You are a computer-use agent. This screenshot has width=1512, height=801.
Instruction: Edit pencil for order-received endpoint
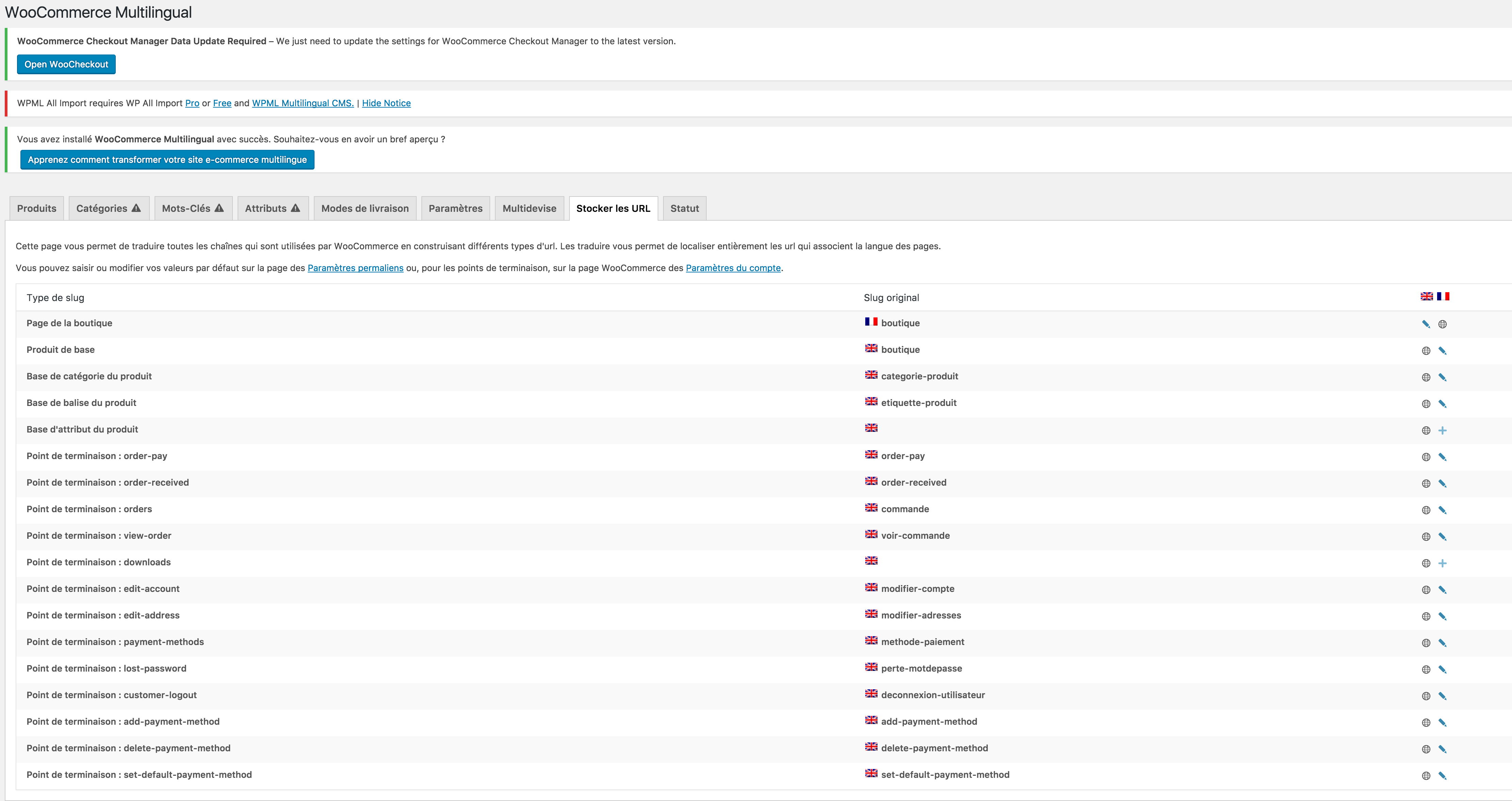point(1442,483)
